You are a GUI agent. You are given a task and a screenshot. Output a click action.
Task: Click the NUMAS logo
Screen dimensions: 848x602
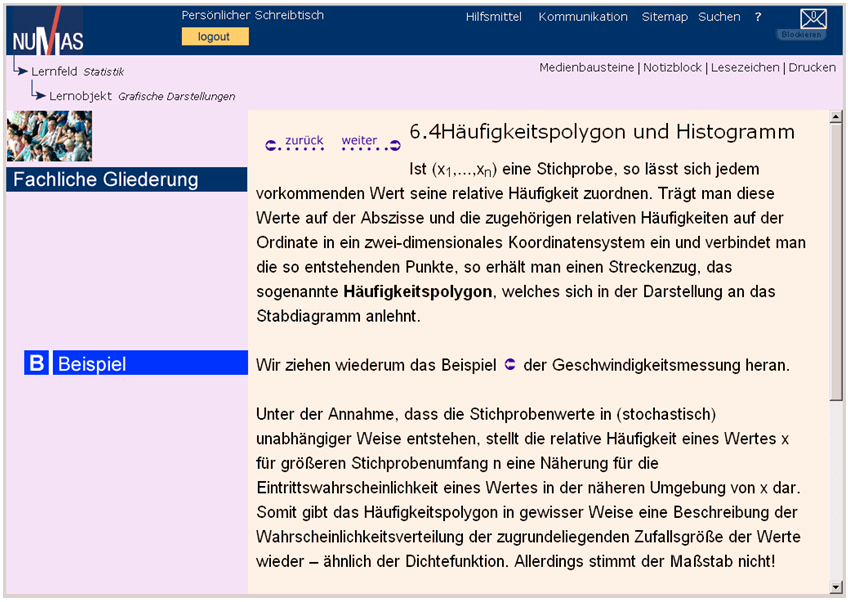[x=48, y=32]
